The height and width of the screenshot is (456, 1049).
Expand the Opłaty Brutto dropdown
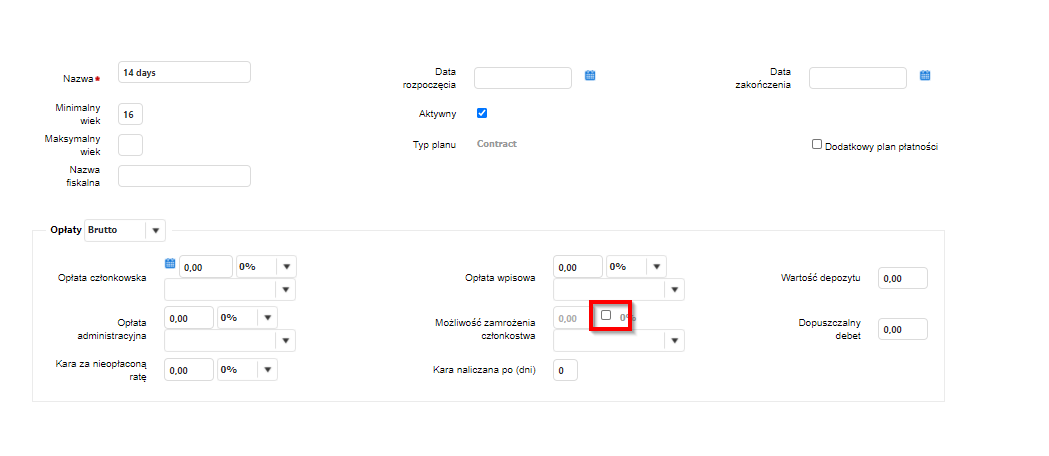[x=155, y=231]
